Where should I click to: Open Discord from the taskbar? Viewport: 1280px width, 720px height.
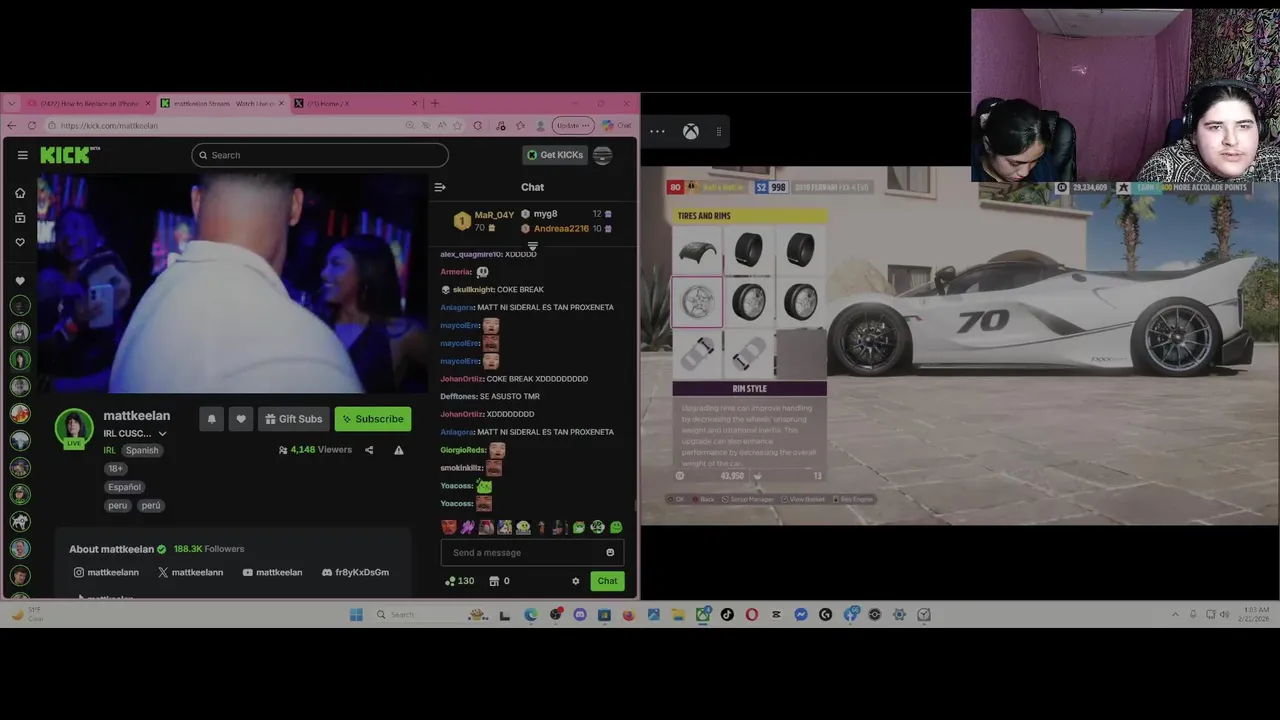click(x=580, y=615)
